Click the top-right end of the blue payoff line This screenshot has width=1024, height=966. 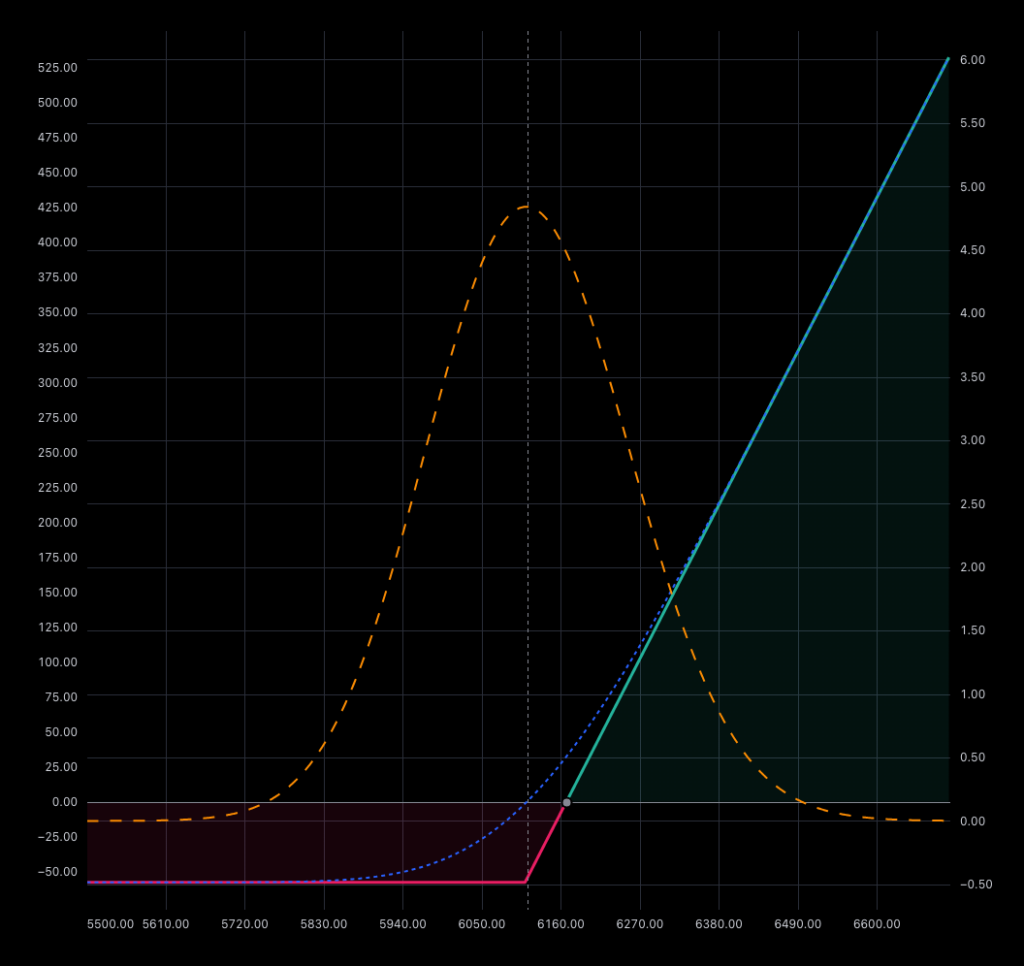point(947,60)
